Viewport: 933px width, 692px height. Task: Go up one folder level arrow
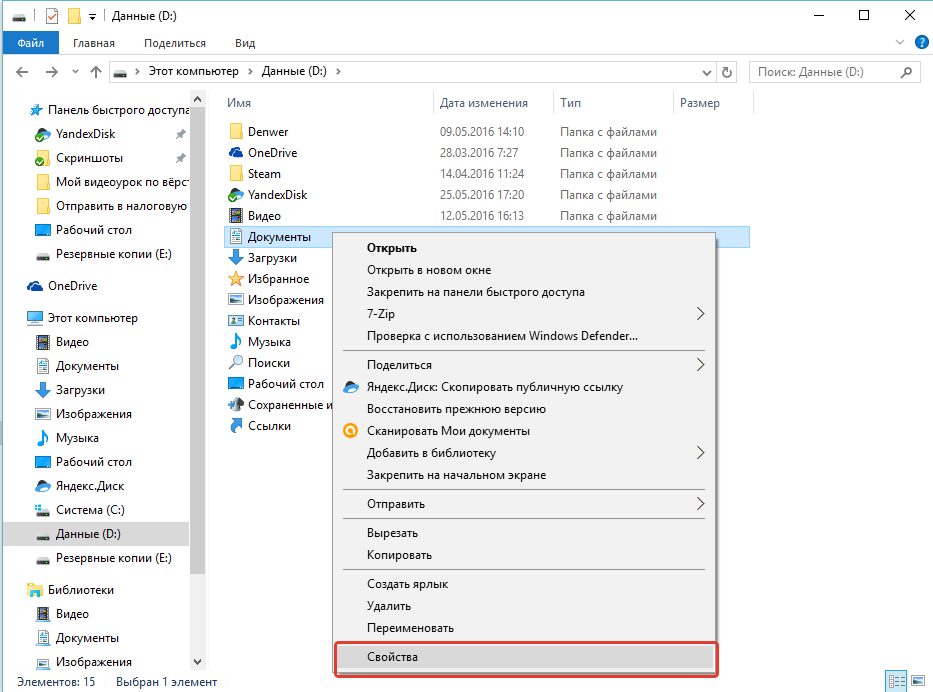(96, 72)
